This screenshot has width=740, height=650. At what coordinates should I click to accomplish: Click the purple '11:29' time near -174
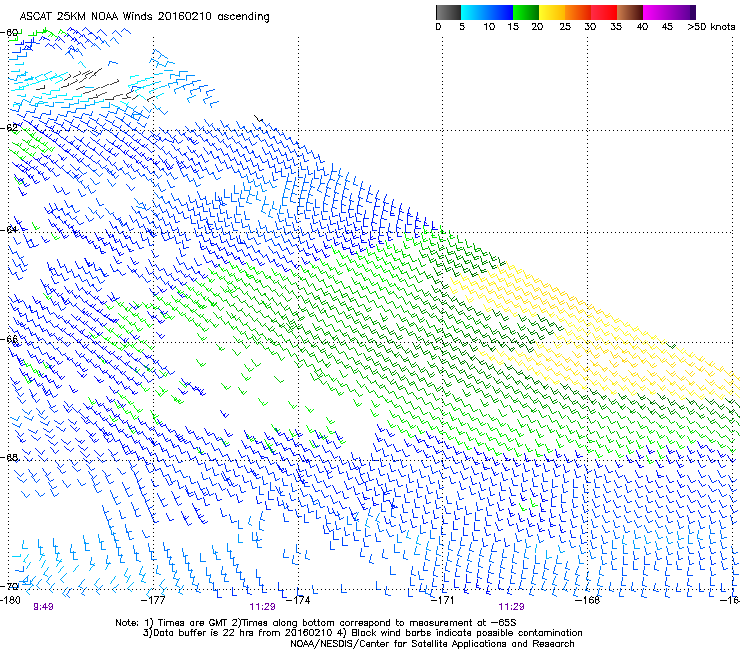pyautogui.click(x=262, y=607)
